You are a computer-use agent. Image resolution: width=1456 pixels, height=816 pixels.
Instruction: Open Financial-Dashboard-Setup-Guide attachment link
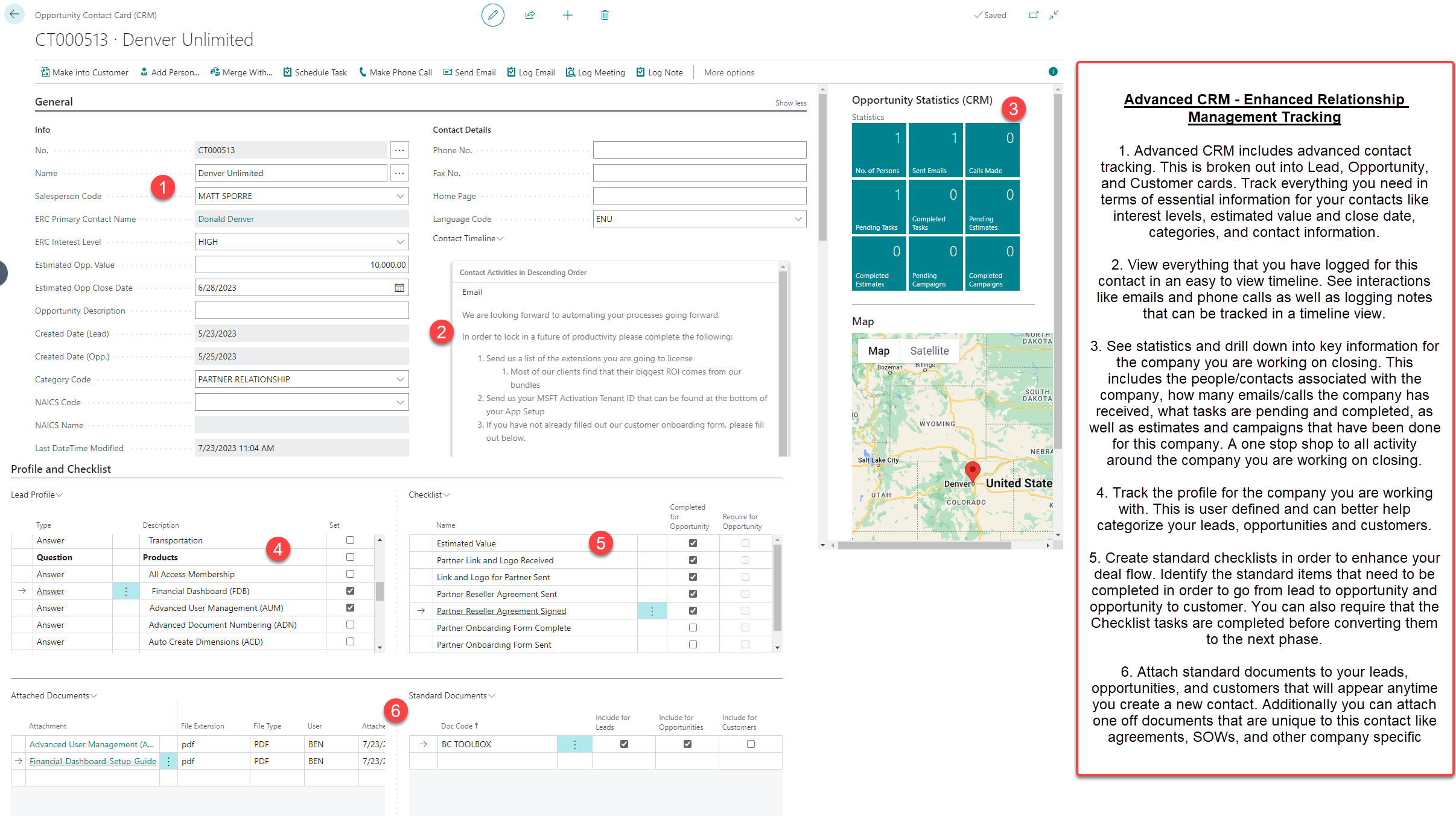93,761
